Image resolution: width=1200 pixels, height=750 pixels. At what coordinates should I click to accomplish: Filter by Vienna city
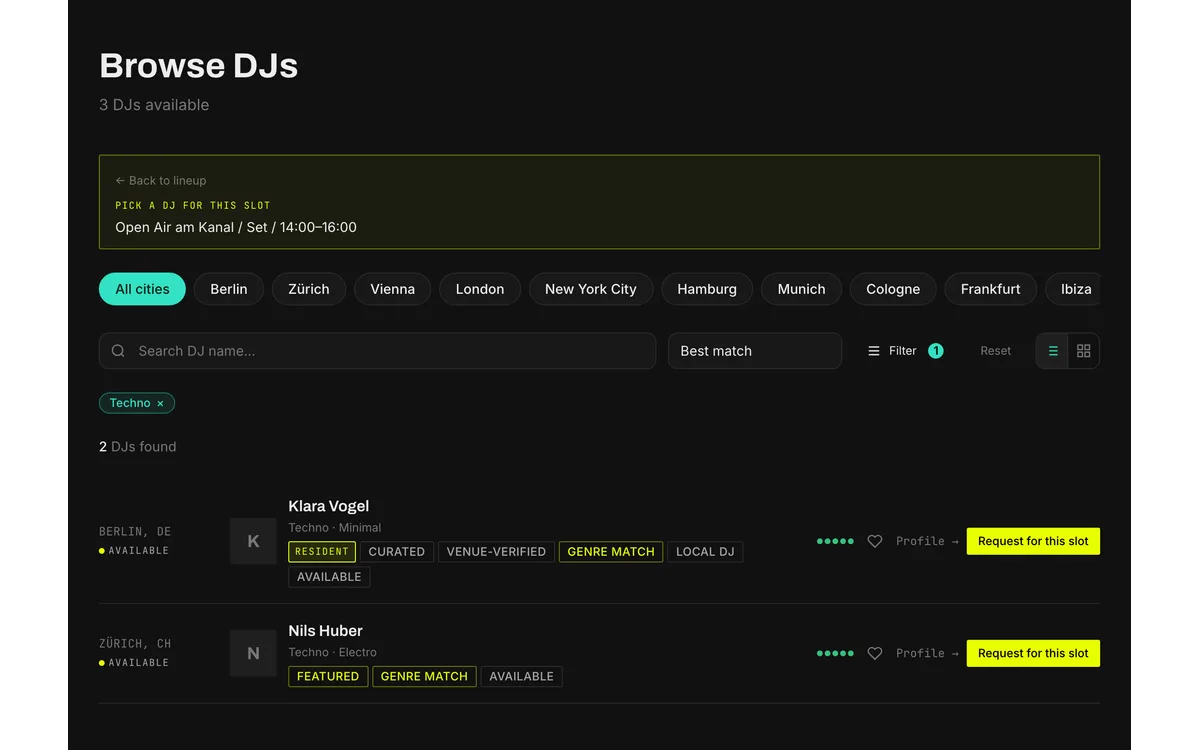[x=392, y=289]
